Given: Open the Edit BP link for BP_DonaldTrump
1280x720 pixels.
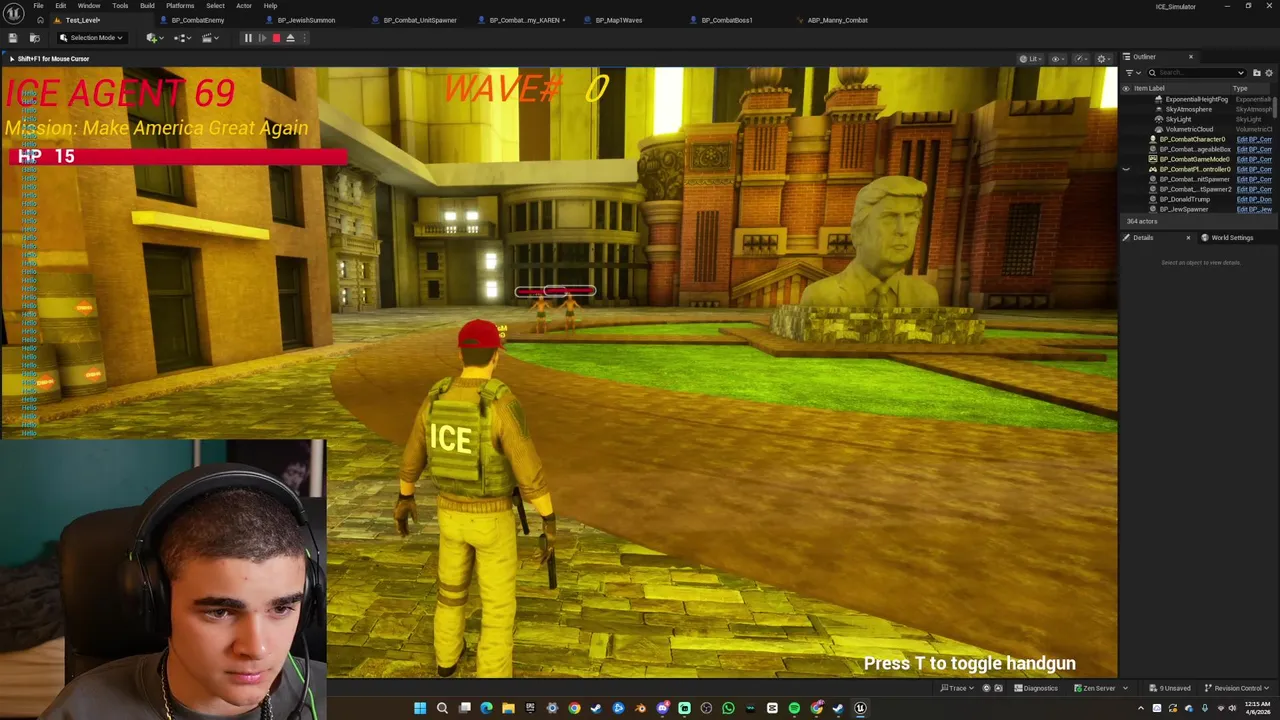Looking at the screenshot, I should coord(1254,199).
